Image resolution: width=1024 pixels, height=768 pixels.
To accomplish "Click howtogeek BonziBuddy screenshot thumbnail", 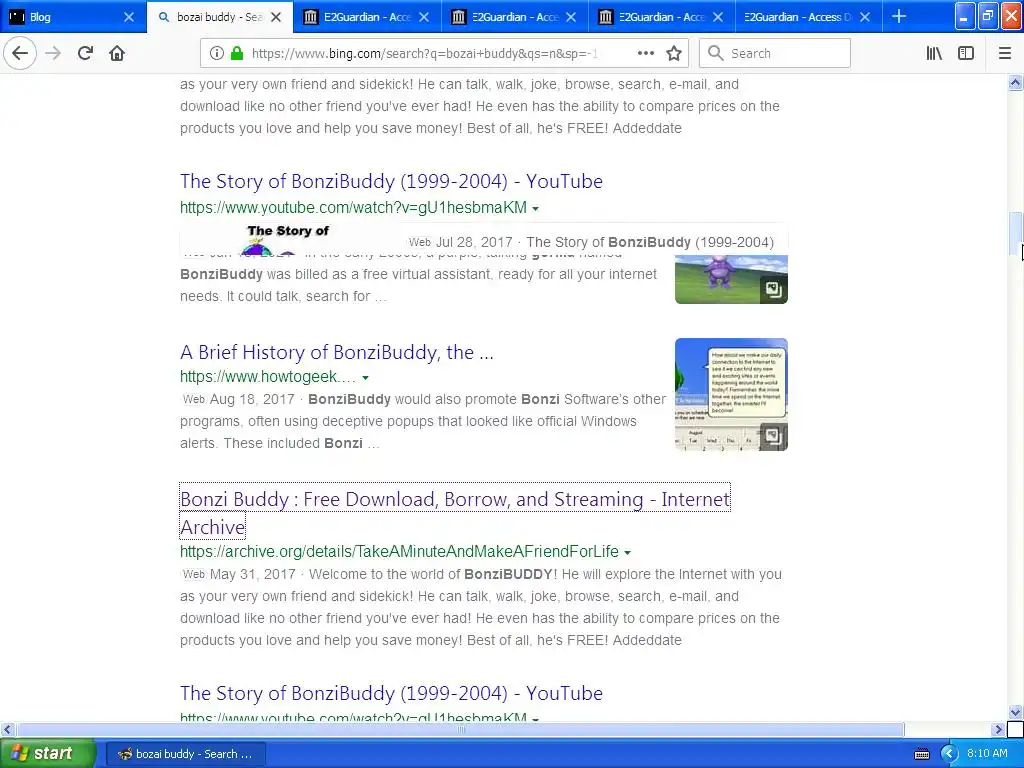I will click(x=731, y=394).
